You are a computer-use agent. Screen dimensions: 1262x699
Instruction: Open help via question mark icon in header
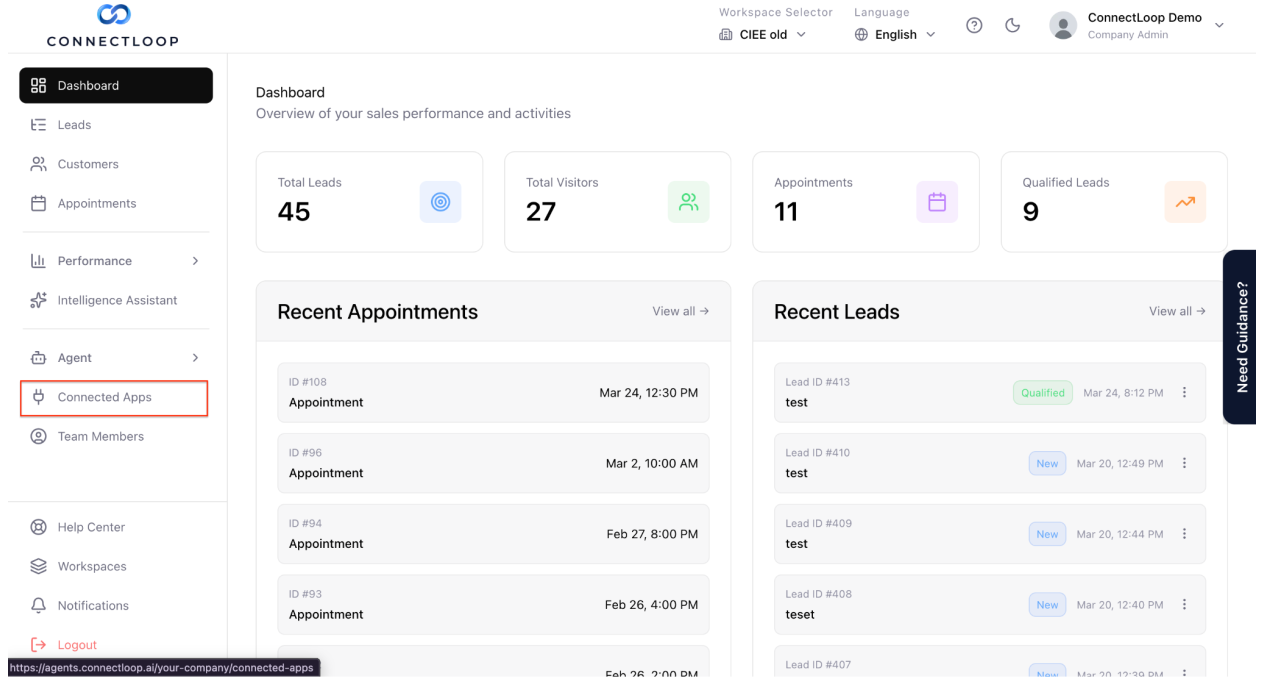click(973, 26)
